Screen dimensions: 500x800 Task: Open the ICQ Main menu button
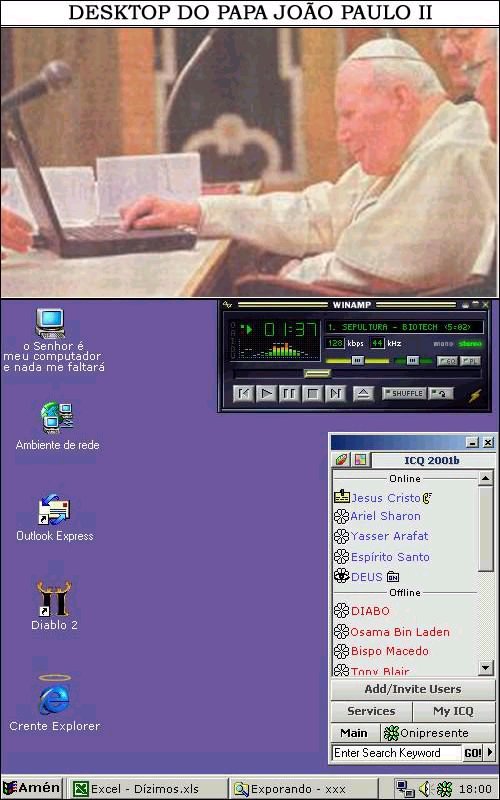[x=354, y=733]
